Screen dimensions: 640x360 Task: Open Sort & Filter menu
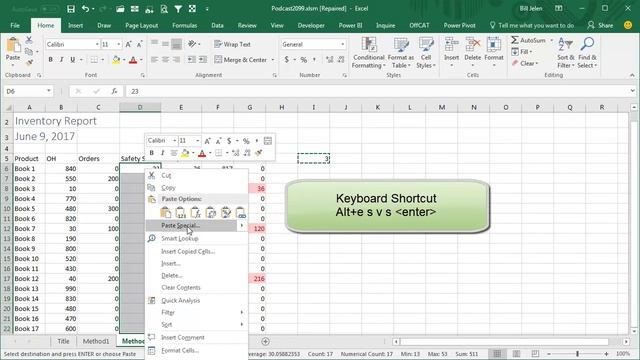click(566, 53)
